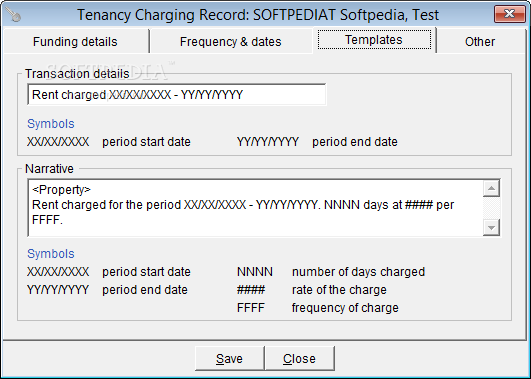The width and height of the screenshot is (531, 379).
Task: Click the Narrative scrollbar track
Action: (491, 208)
